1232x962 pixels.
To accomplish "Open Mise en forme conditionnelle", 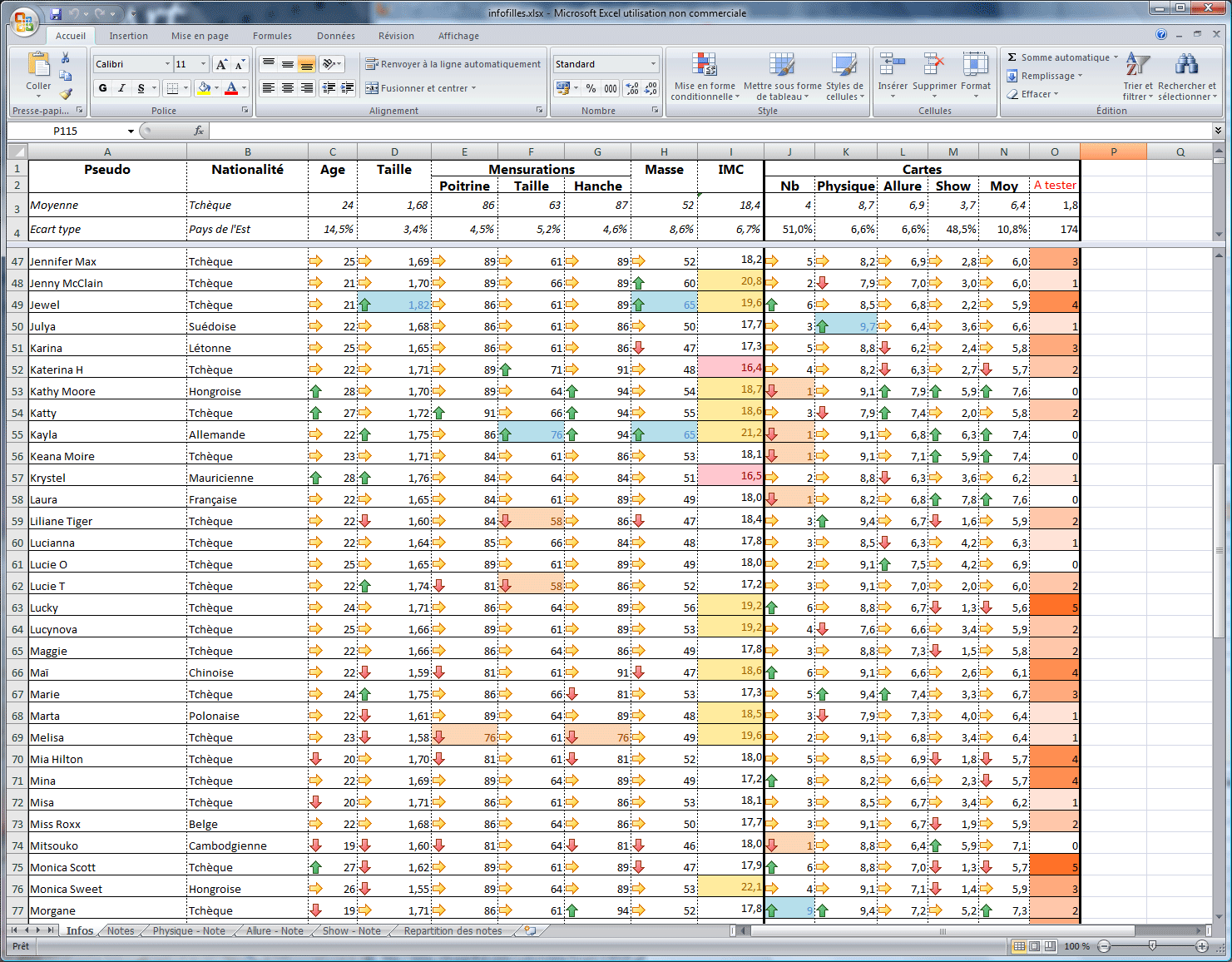I will [x=705, y=78].
